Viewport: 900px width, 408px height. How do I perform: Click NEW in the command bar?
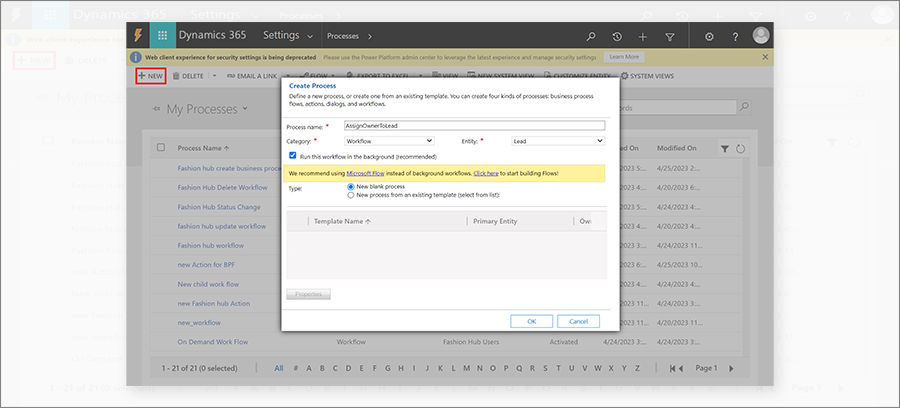point(151,76)
